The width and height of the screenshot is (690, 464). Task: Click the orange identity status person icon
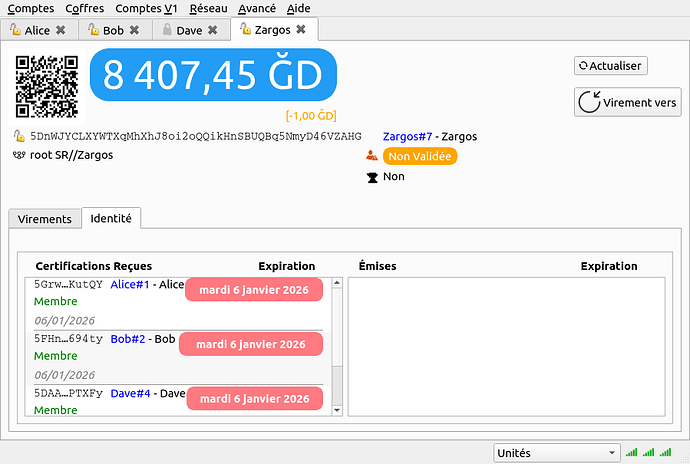tap(372, 156)
